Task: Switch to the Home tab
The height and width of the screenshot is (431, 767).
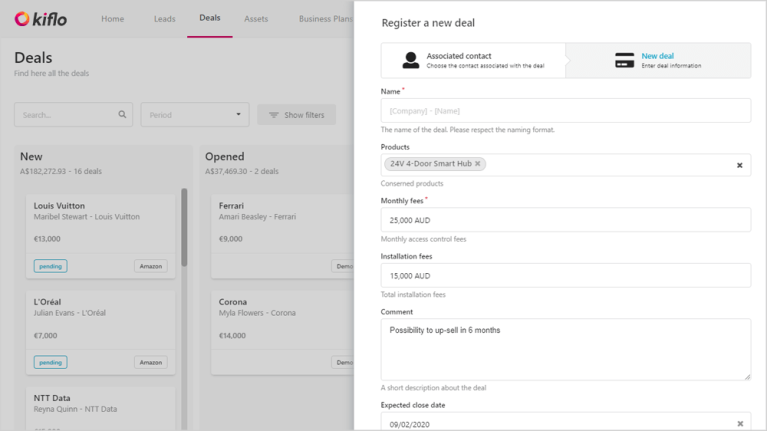Action: click(x=113, y=19)
